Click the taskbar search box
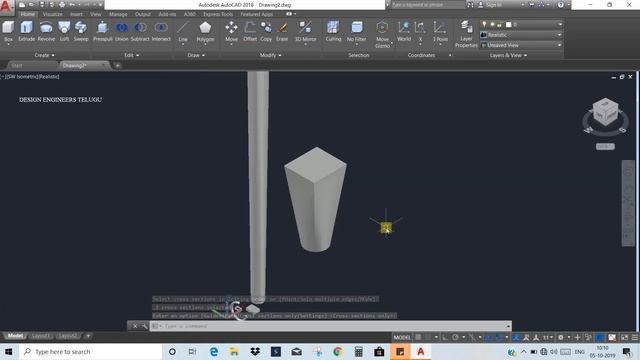 pyautogui.click(x=91, y=351)
